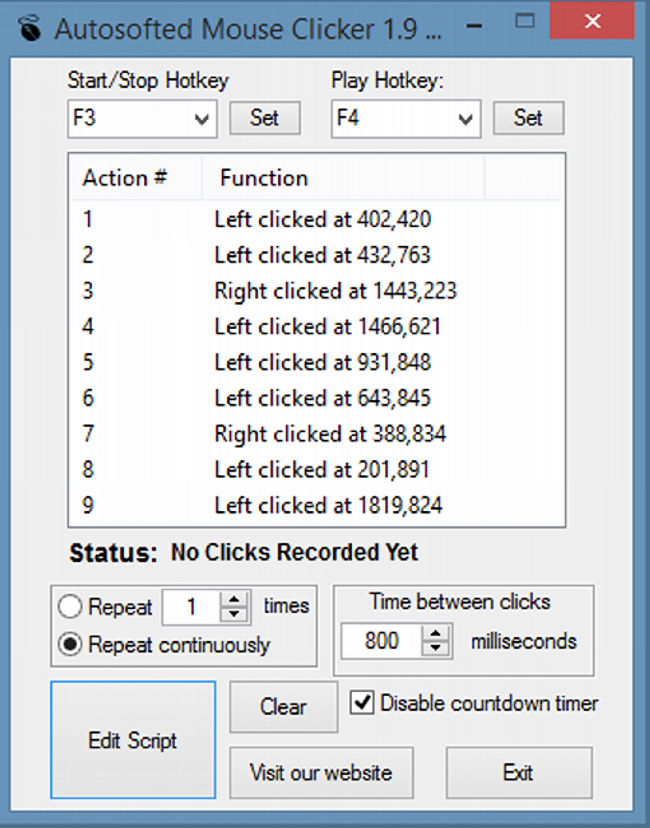Click the Exit button
The height and width of the screenshot is (828, 650).
pos(519,773)
